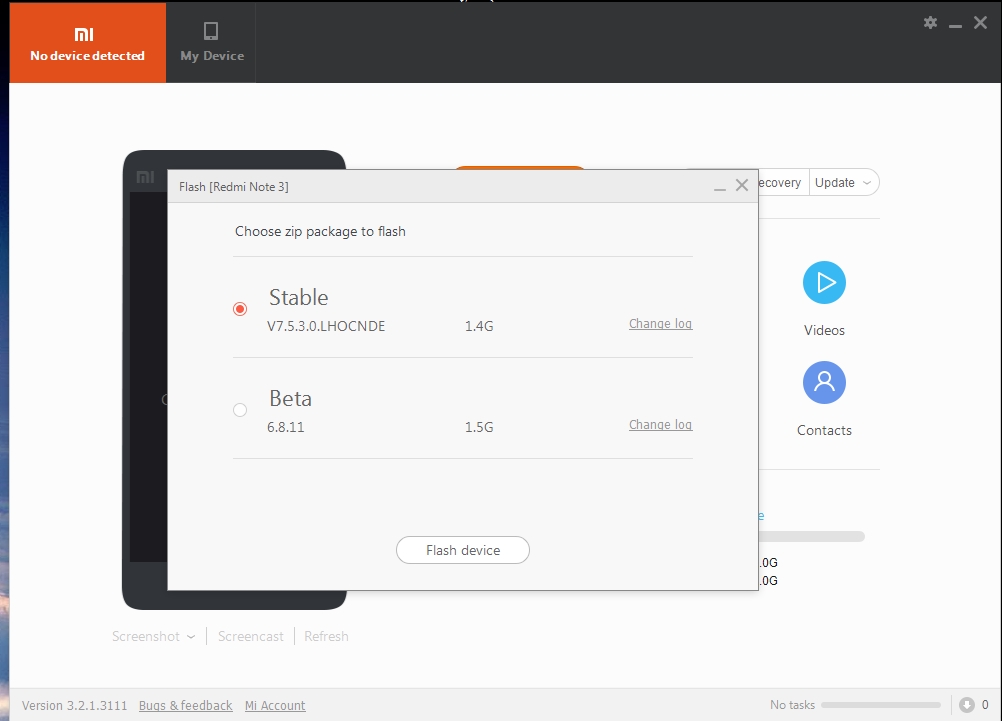Click the 1.5G size of Beta package
Viewport: 1002px width, 721px height.
(x=479, y=427)
